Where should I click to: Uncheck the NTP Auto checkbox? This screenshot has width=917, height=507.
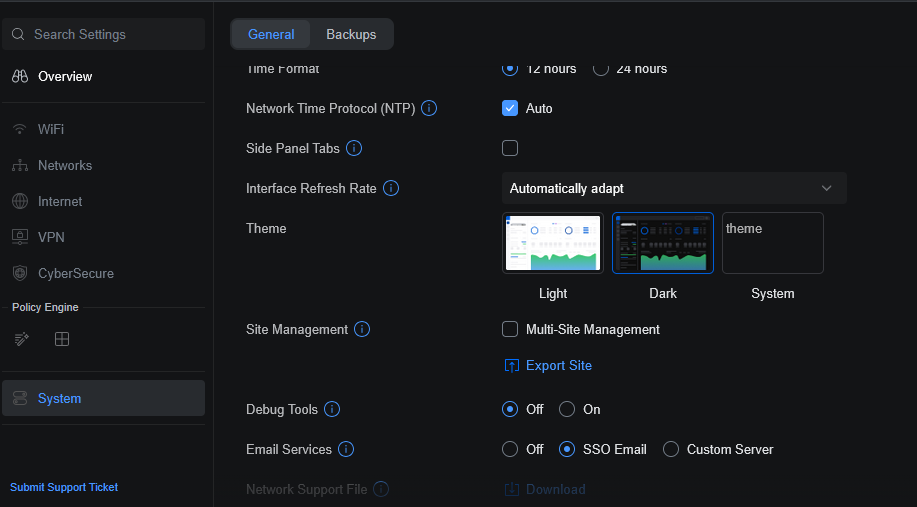click(x=510, y=108)
